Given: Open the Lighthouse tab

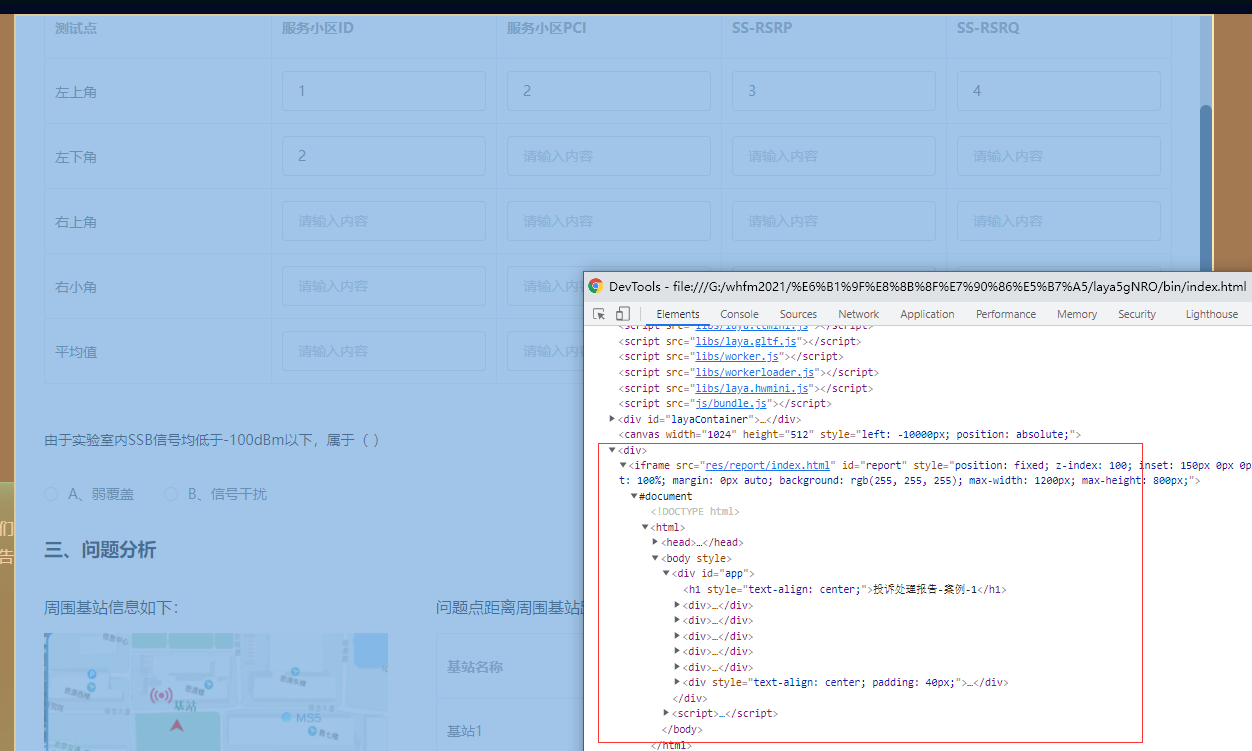Looking at the screenshot, I should tap(1211, 313).
